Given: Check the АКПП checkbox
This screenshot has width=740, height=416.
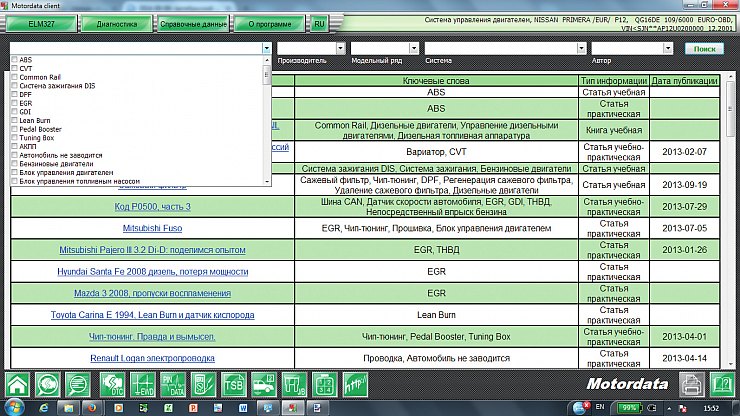Looking at the screenshot, I should point(15,146).
